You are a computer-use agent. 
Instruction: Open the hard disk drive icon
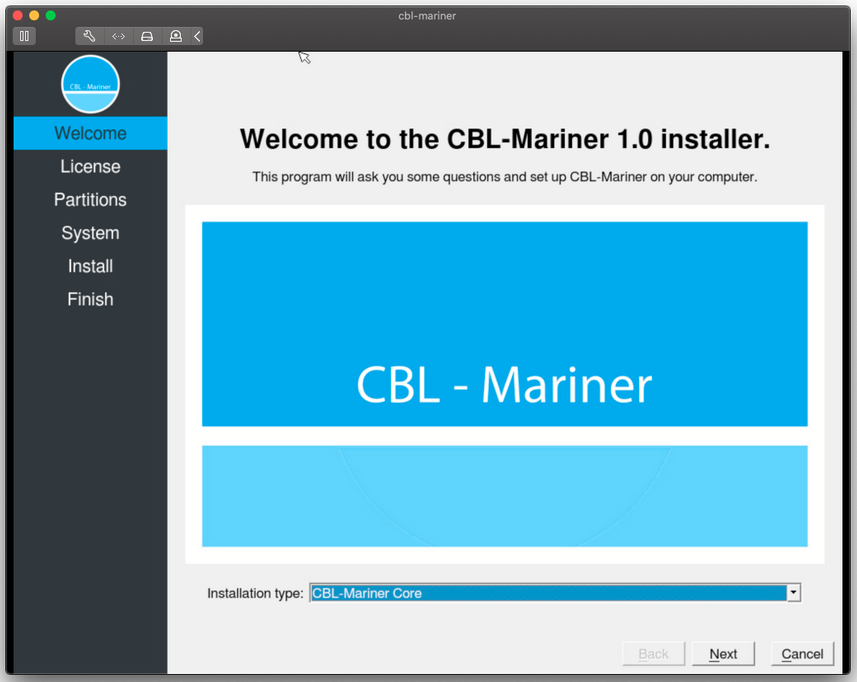tap(147, 36)
